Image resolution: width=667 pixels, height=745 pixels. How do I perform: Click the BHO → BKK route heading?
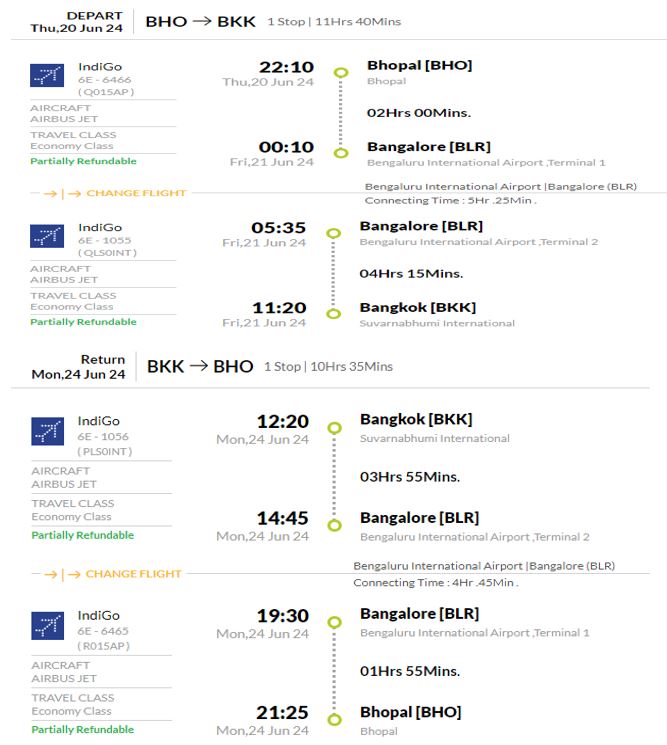tap(200, 21)
